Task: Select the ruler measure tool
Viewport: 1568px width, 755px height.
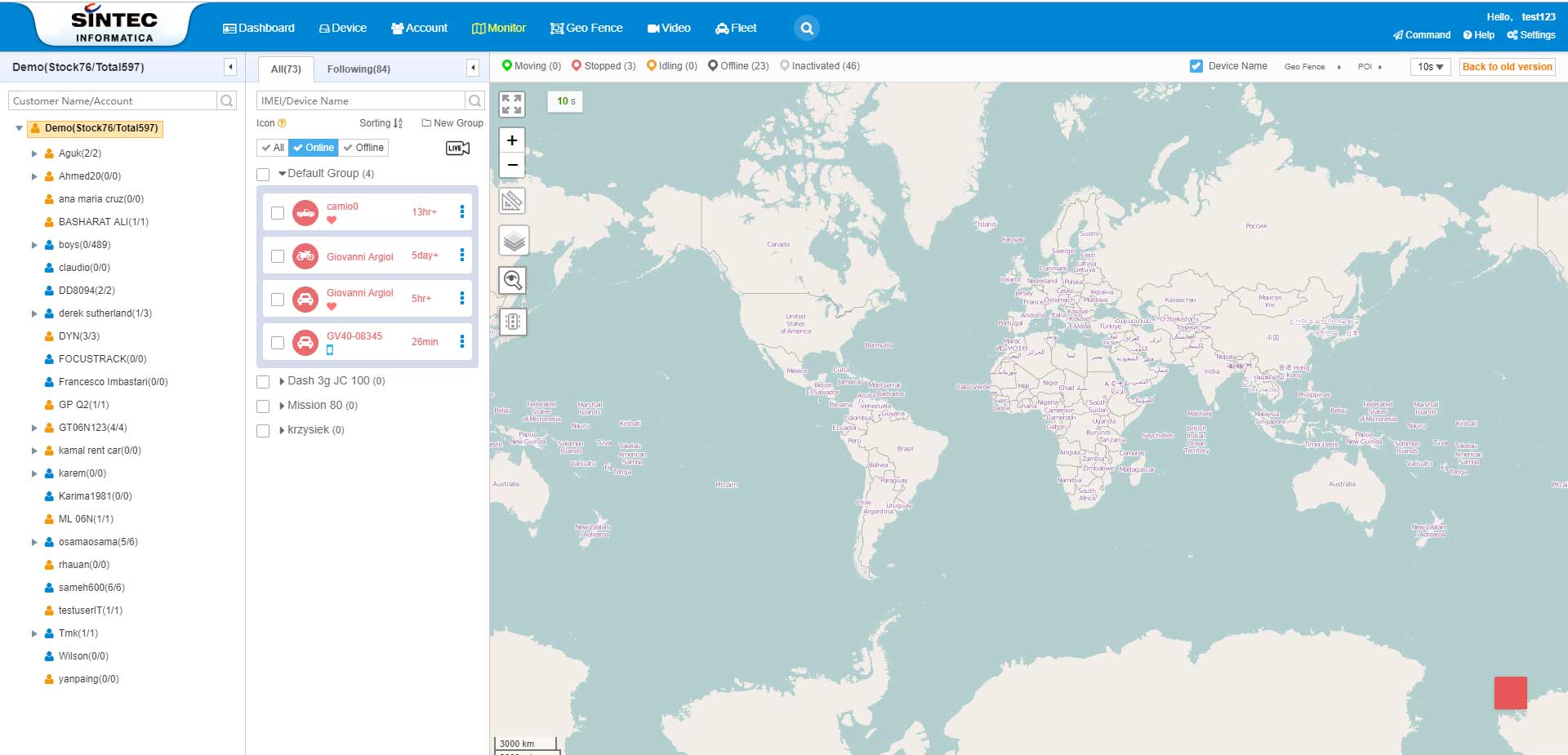Action: pyautogui.click(x=512, y=201)
